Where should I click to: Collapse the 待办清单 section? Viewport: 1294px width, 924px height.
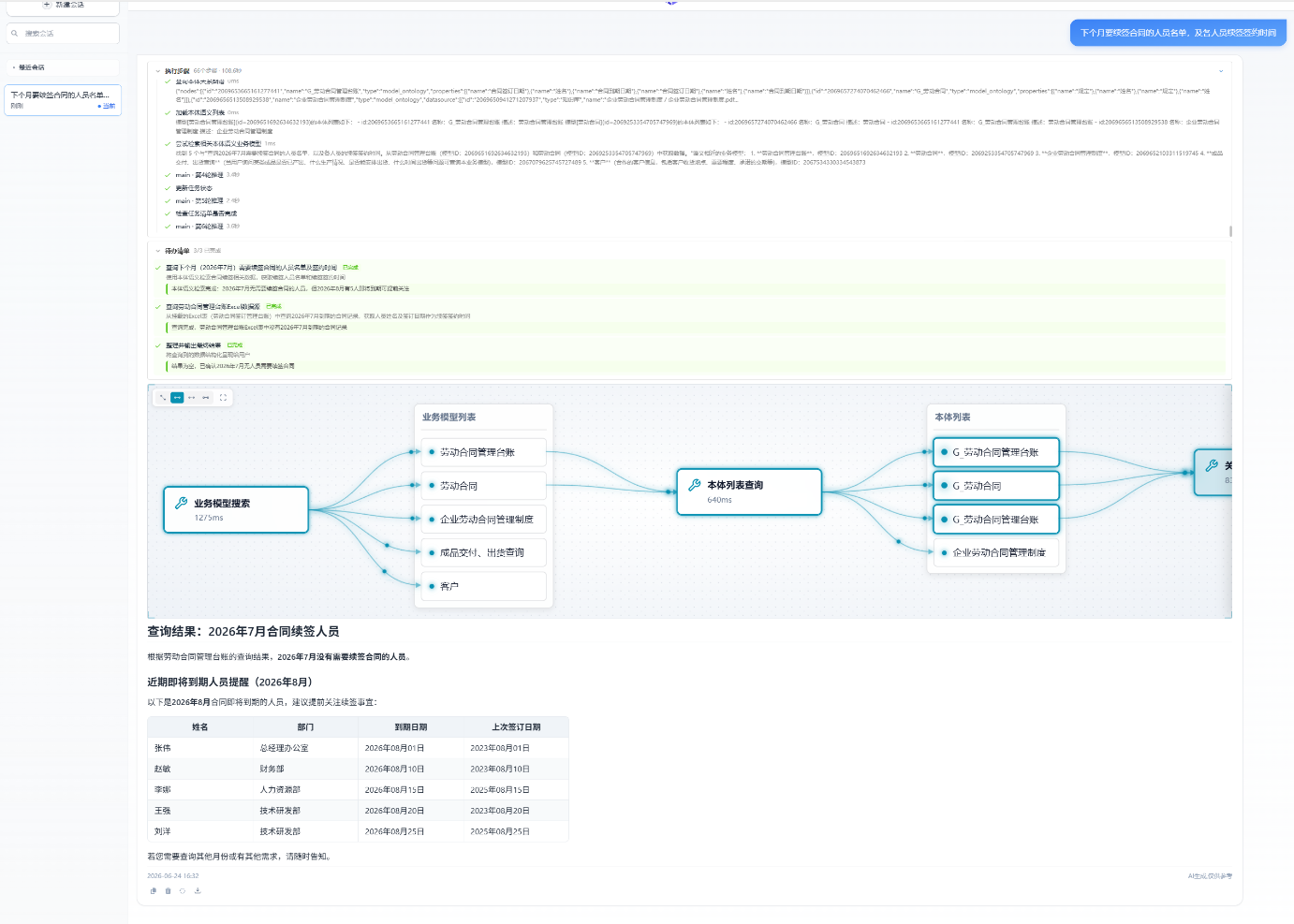pos(158,251)
